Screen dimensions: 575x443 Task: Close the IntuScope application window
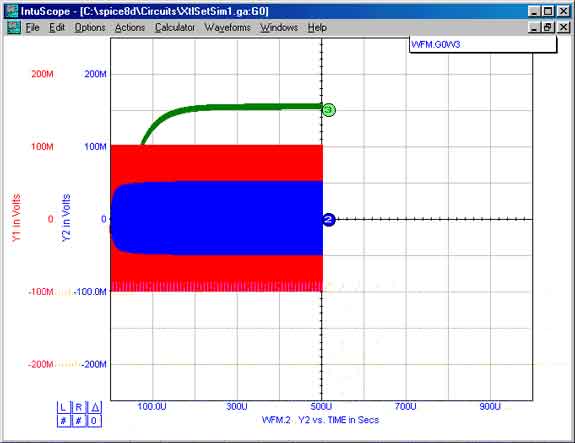click(563, 11)
